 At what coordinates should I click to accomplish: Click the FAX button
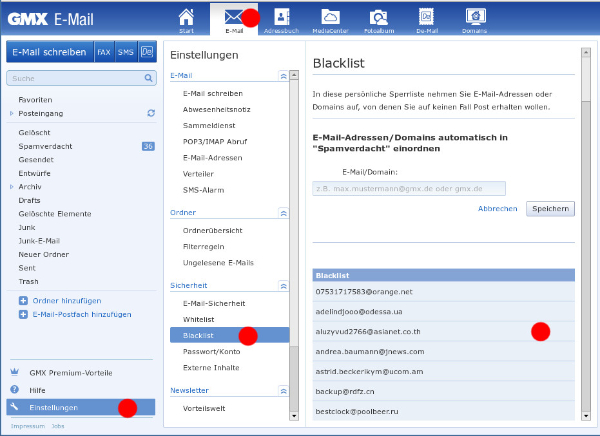pos(104,52)
